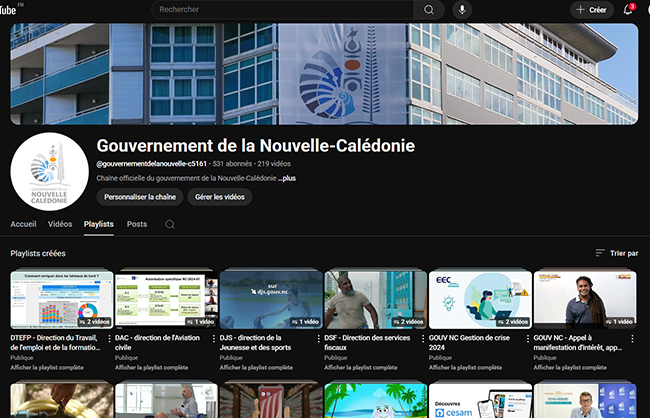Open options menu for DAC playlist
Viewport: 650px width, 418px height.
point(214,339)
